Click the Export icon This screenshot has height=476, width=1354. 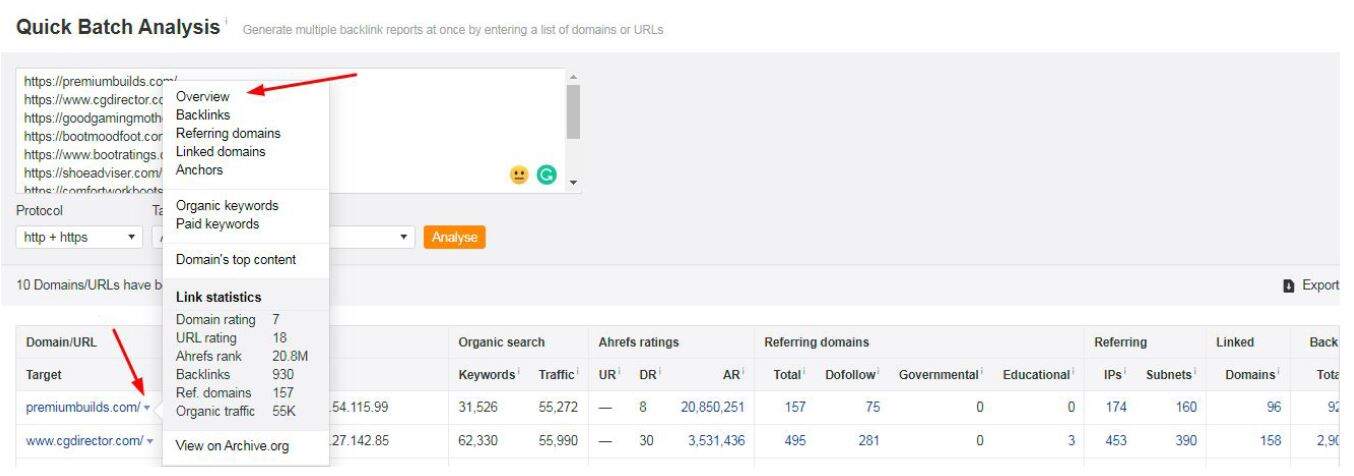click(x=1291, y=286)
